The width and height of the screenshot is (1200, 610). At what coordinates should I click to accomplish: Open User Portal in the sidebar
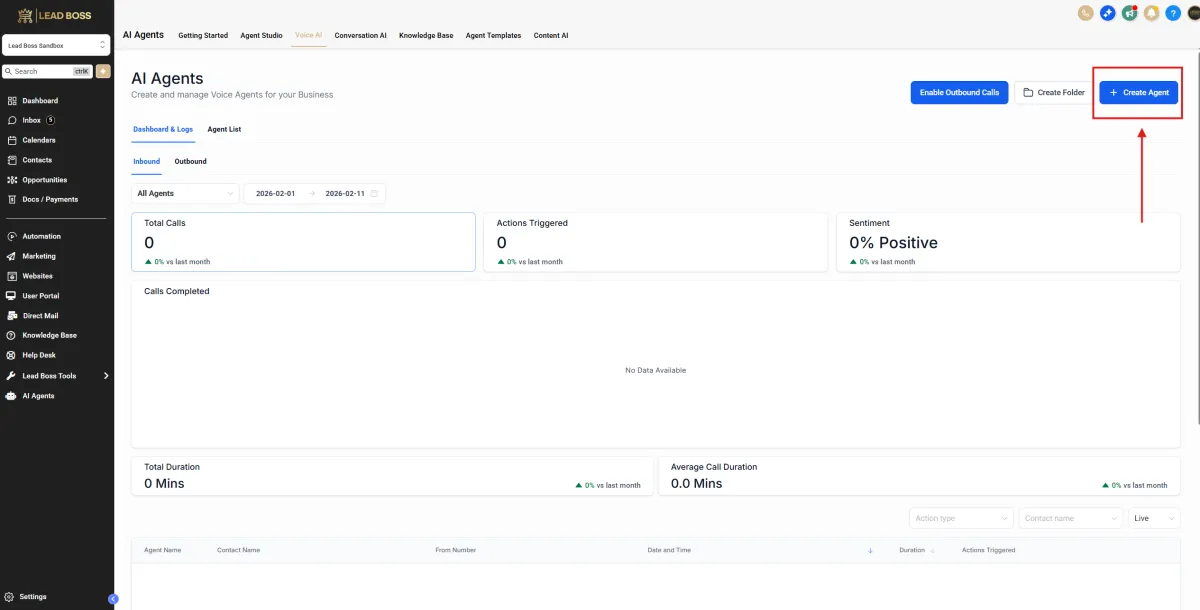(x=41, y=296)
